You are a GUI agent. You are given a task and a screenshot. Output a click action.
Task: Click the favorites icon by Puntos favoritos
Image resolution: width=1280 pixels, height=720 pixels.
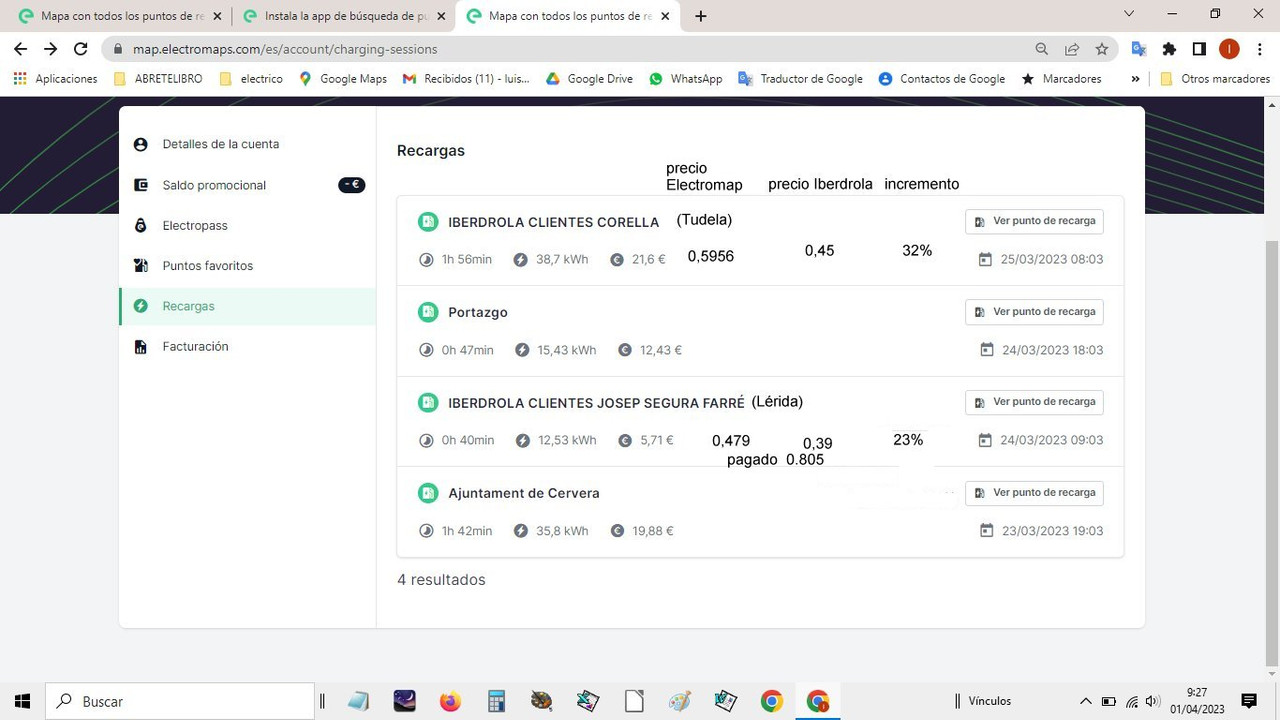(x=141, y=266)
